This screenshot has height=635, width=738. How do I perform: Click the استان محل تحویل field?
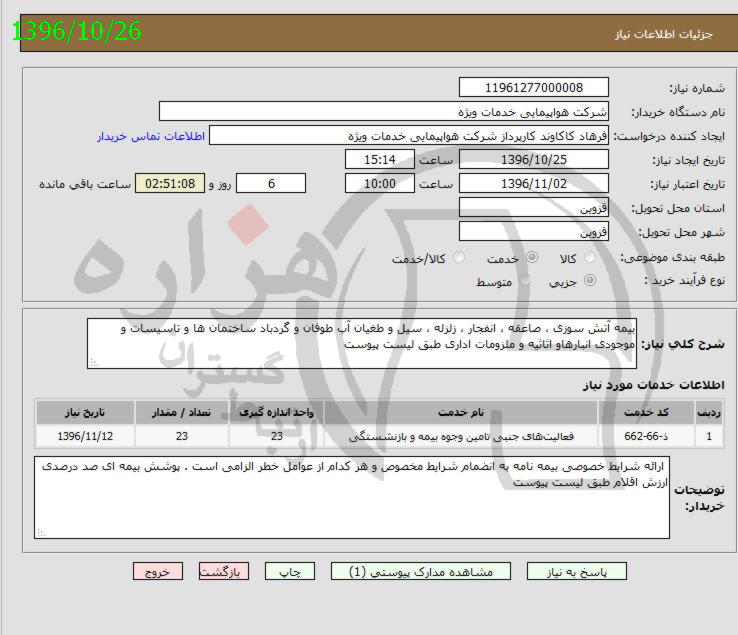(534, 208)
